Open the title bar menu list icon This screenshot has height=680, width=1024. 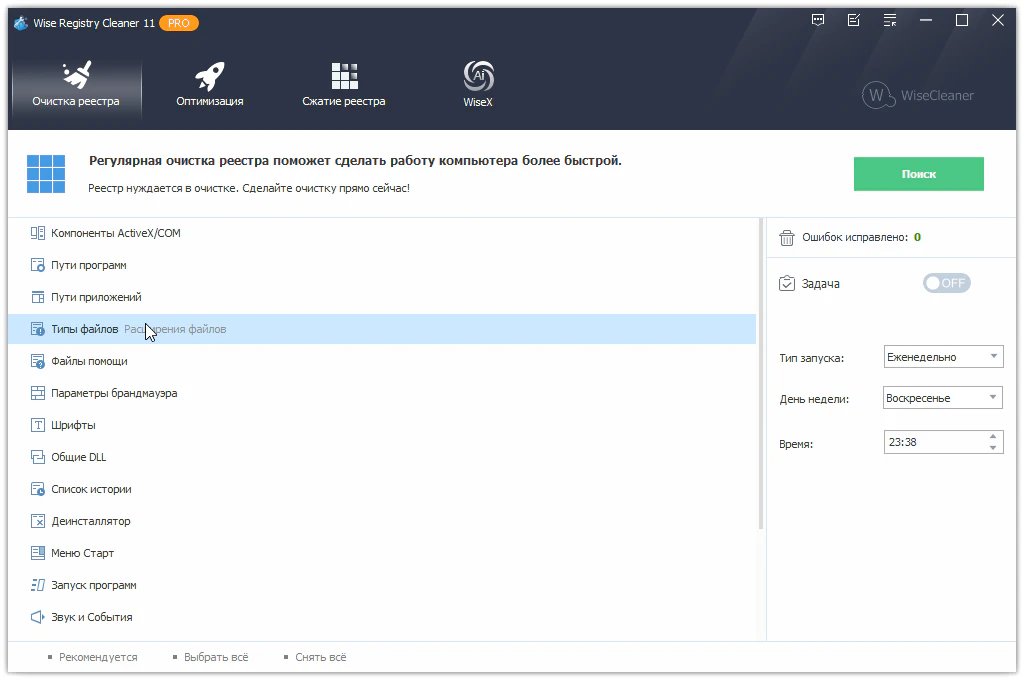(889, 20)
